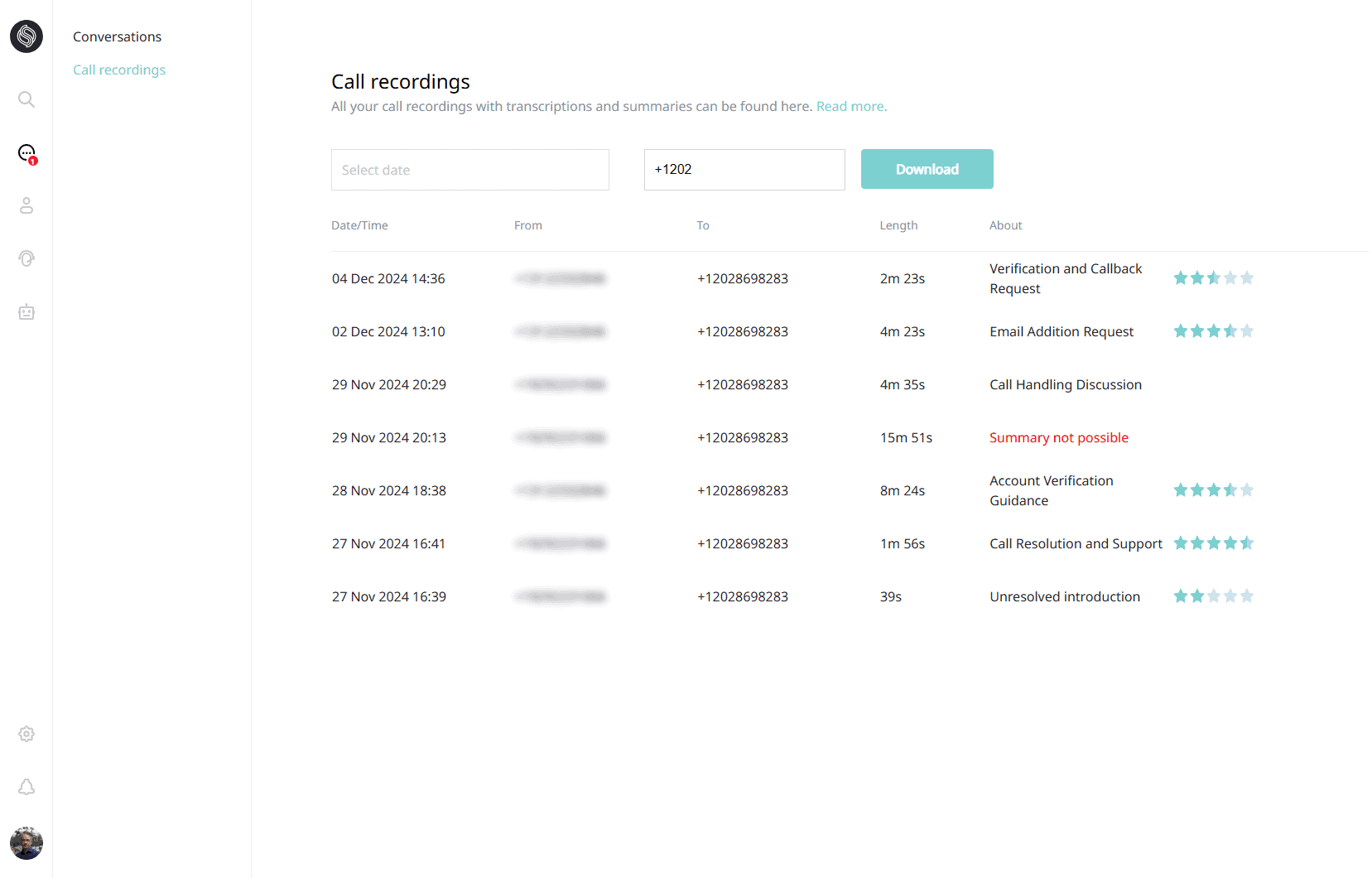Viewport: 1372px width, 878px height.
Task: Open the notifications bell icon
Action: [x=26, y=787]
